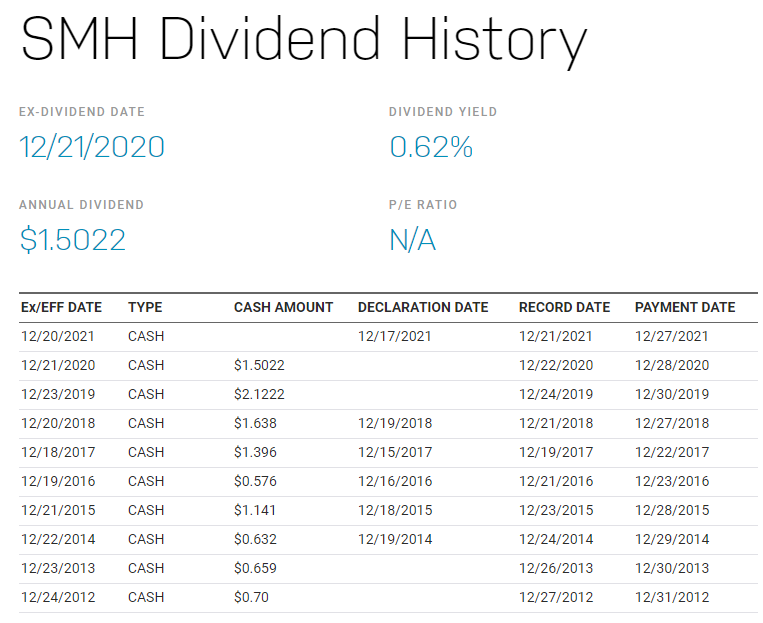Click the SMH Dividend History heading
The height and width of the screenshot is (623, 763).
click(303, 41)
